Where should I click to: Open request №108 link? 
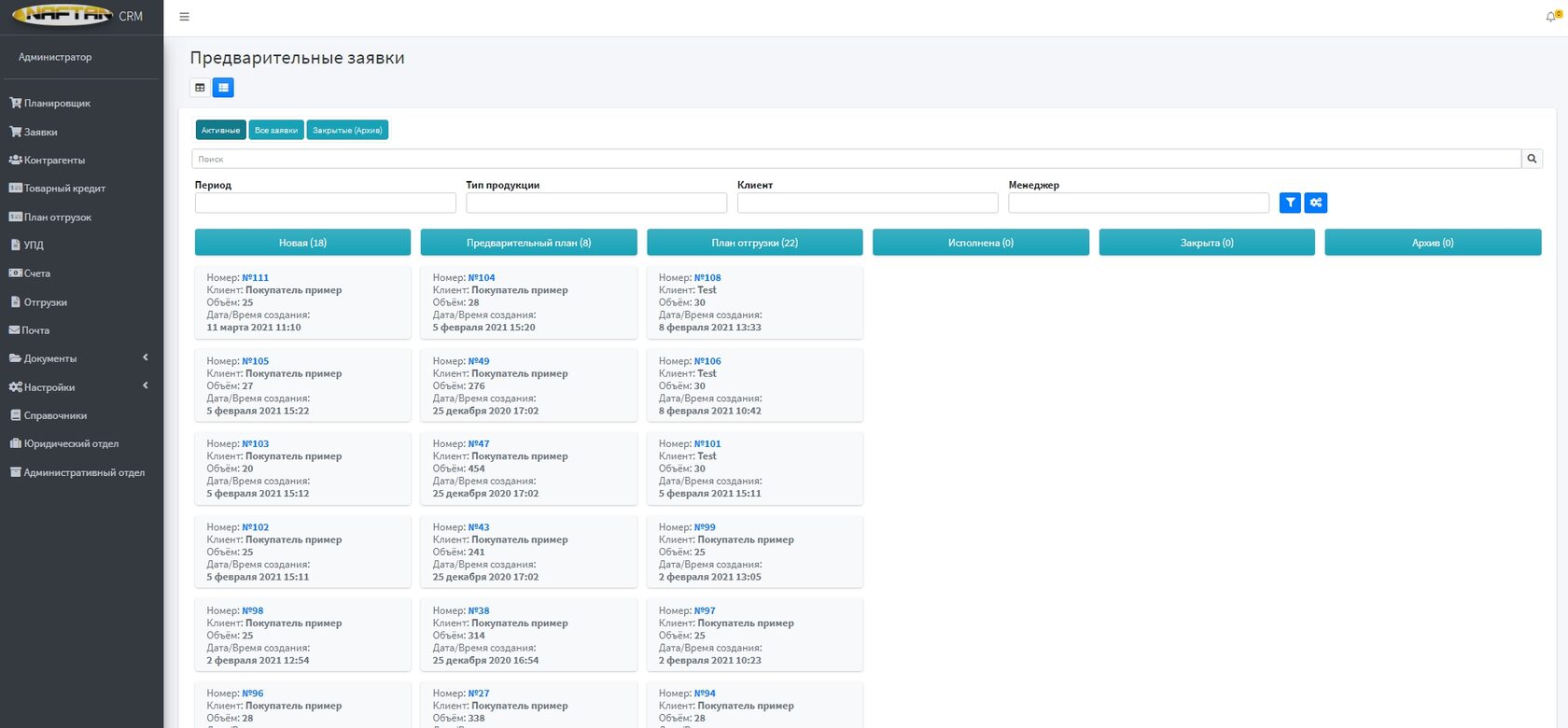click(707, 278)
